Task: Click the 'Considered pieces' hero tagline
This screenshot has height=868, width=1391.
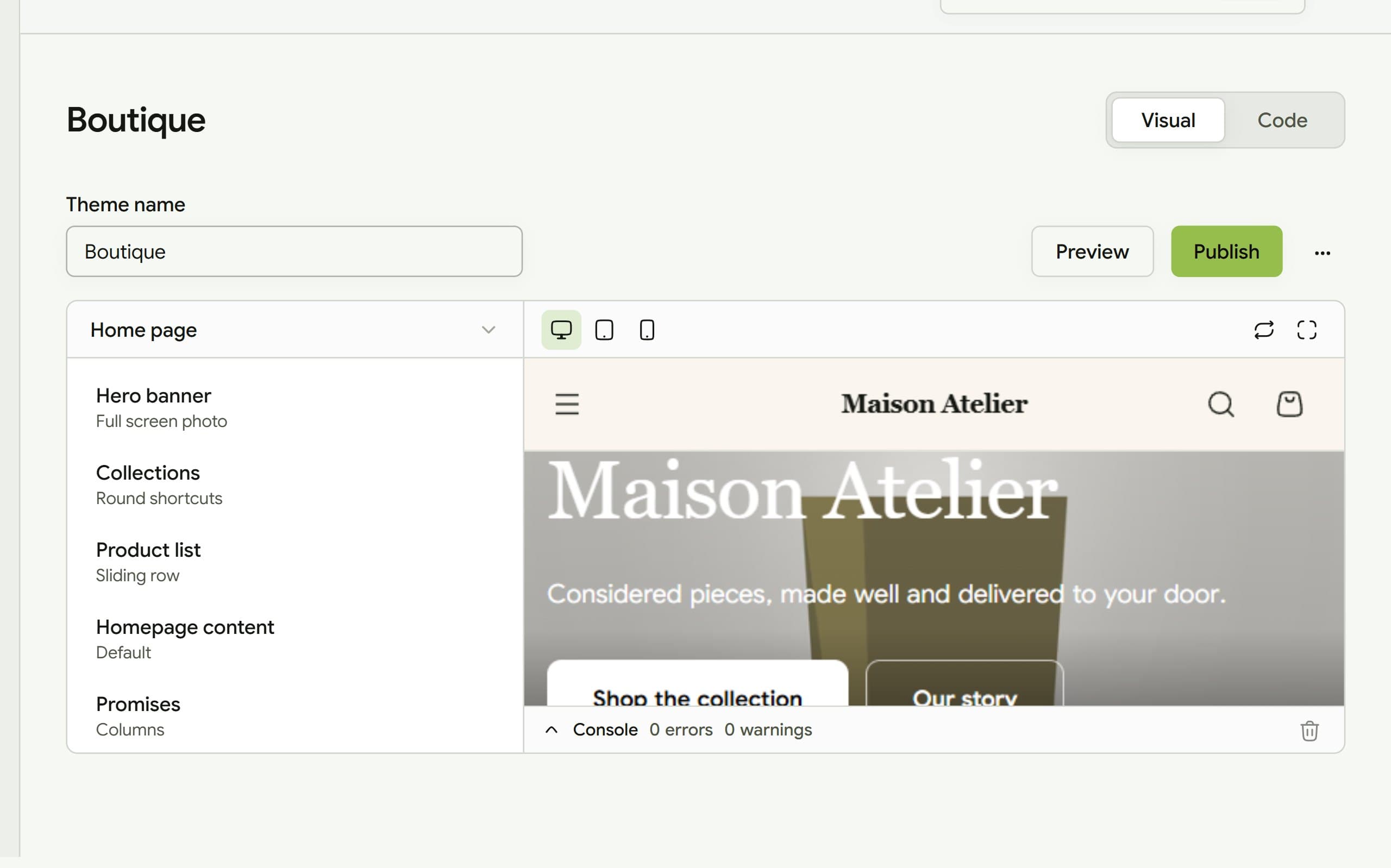Action: click(886, 594)
